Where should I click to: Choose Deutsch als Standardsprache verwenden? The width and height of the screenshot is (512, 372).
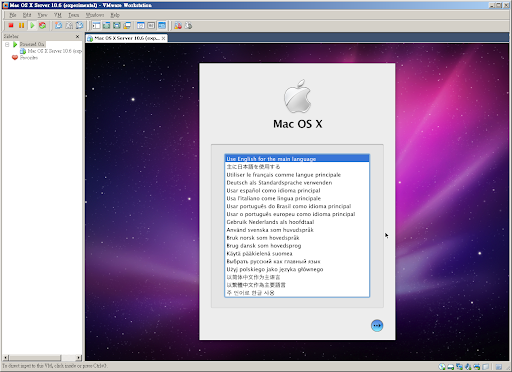click(279, 183)
